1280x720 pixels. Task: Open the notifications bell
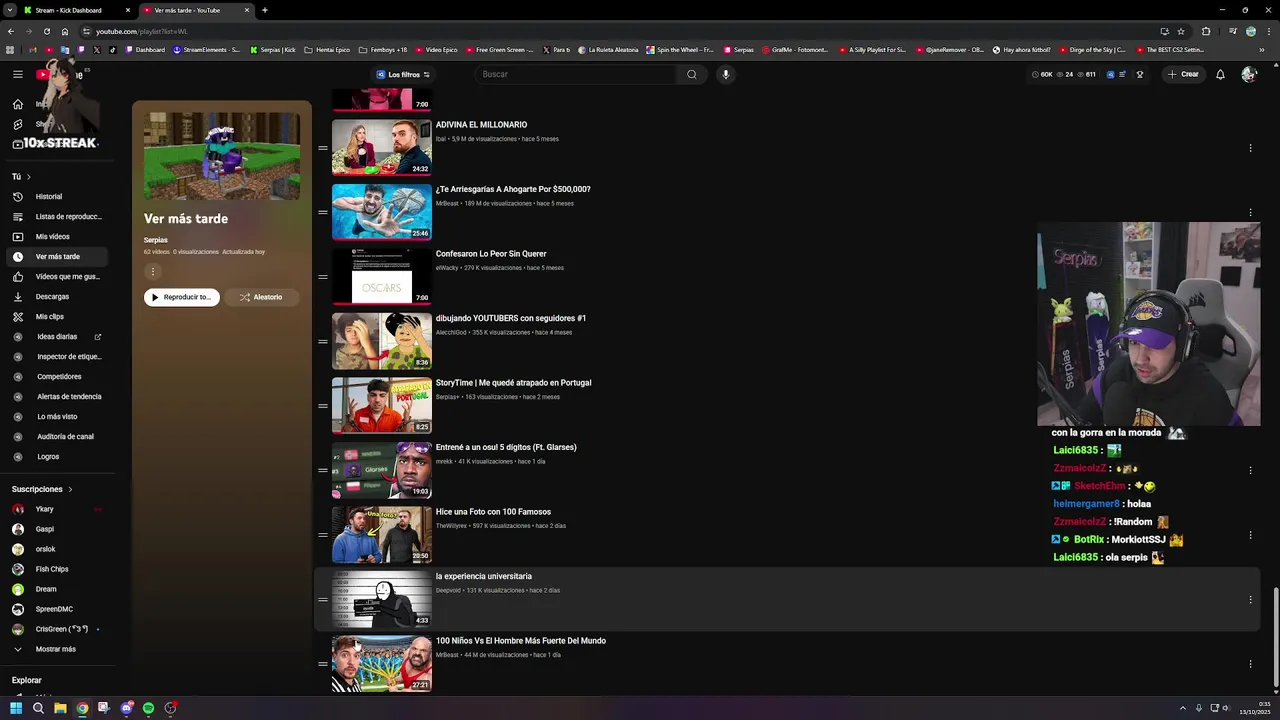1220,74
